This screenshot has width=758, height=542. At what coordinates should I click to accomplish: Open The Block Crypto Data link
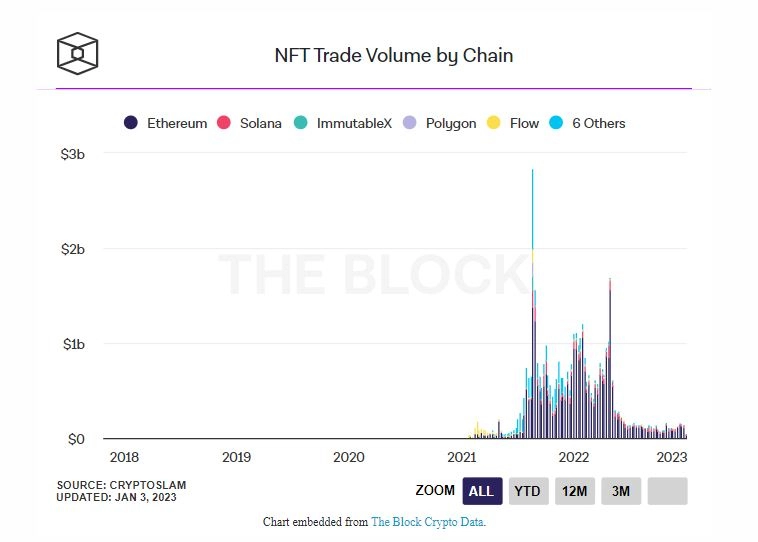(x=428, y=522)
